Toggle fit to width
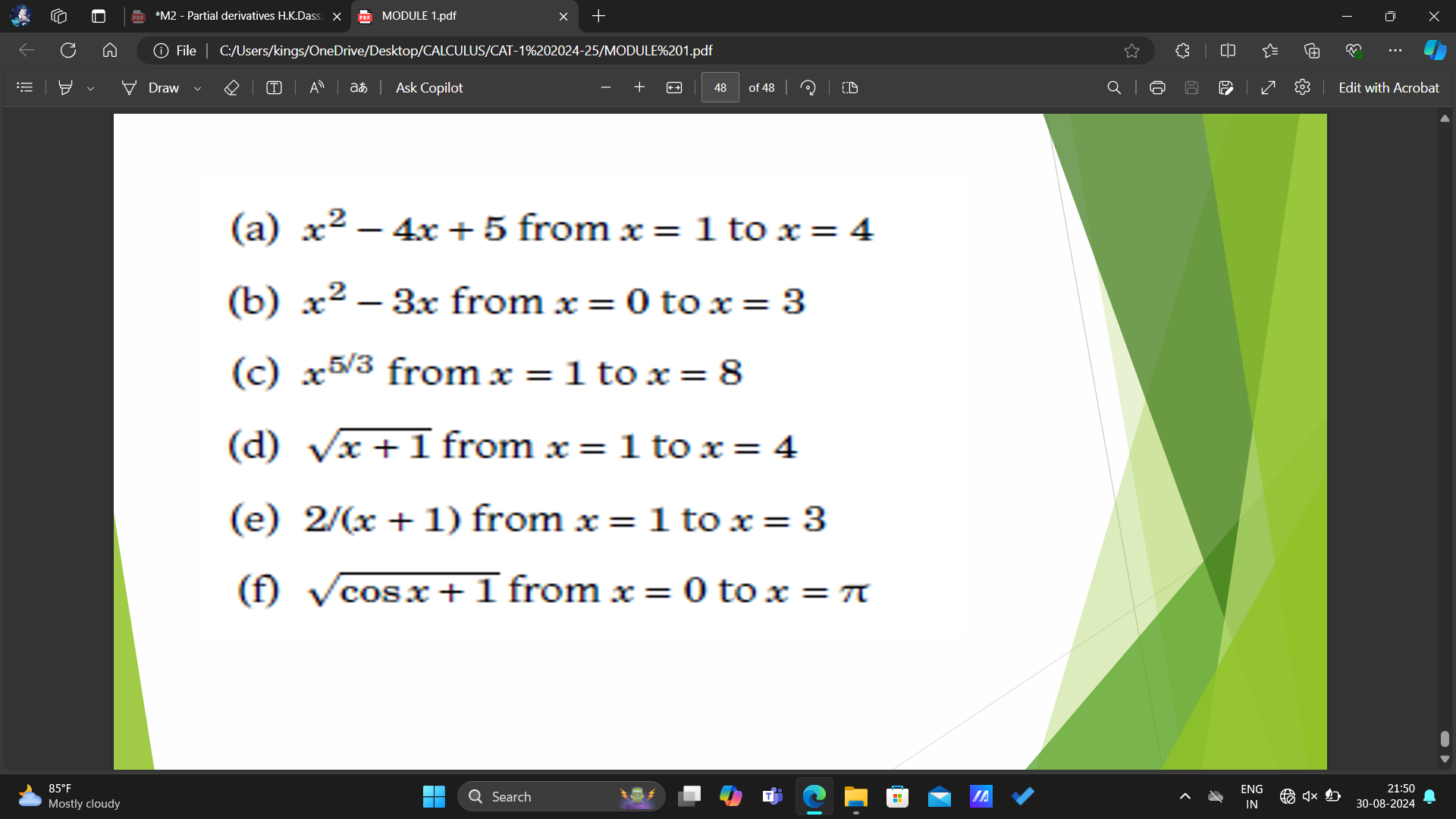1456x819 pixels. [x=674, y=88]
